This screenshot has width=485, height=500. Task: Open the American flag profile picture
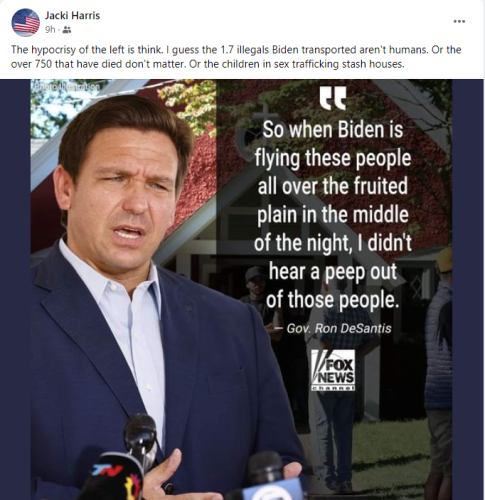pyautogui.click(x=26, y=22)
